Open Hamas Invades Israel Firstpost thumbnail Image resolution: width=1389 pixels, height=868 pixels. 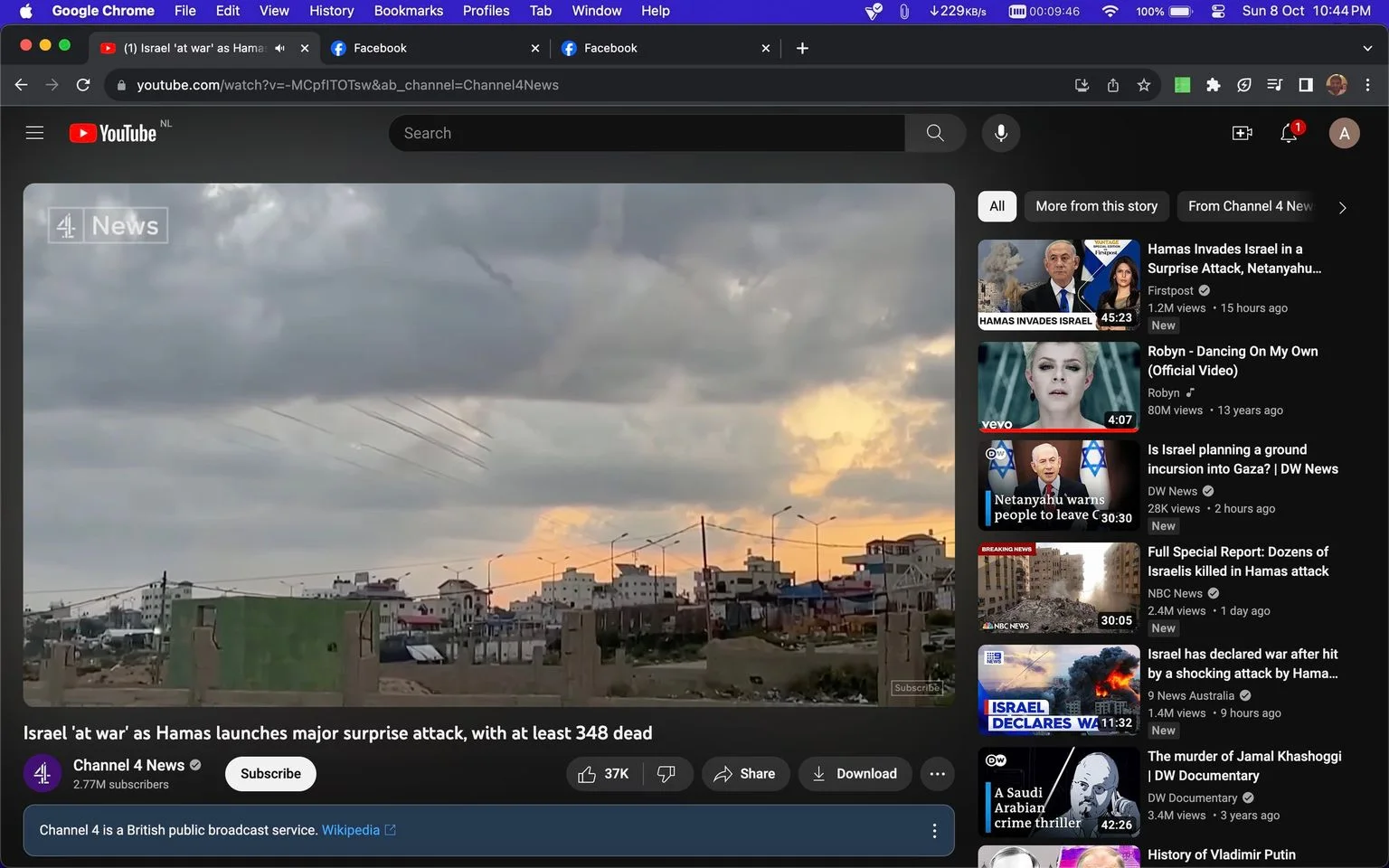1059,285
